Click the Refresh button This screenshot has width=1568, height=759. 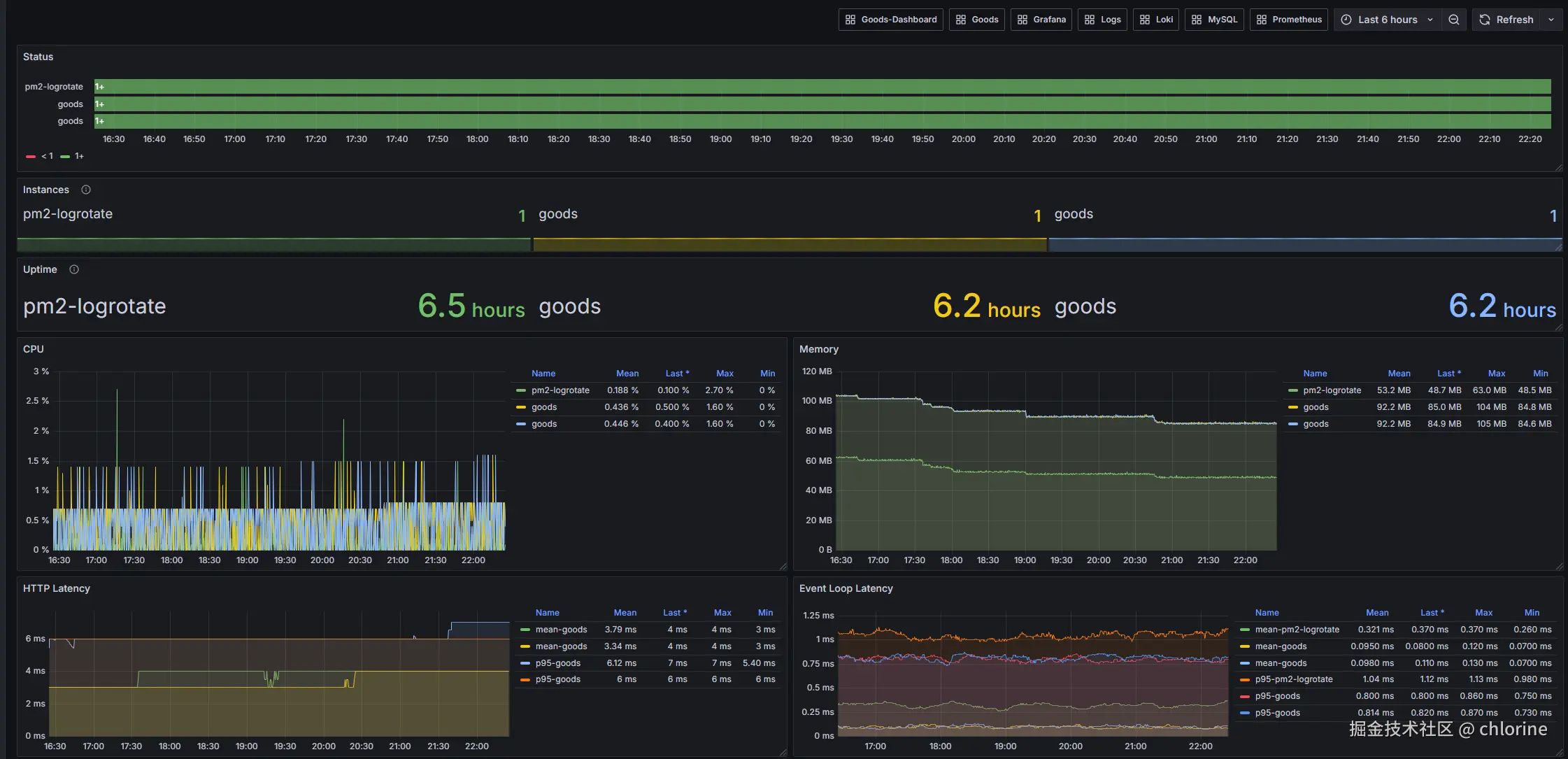click(x=1506, y=20)
